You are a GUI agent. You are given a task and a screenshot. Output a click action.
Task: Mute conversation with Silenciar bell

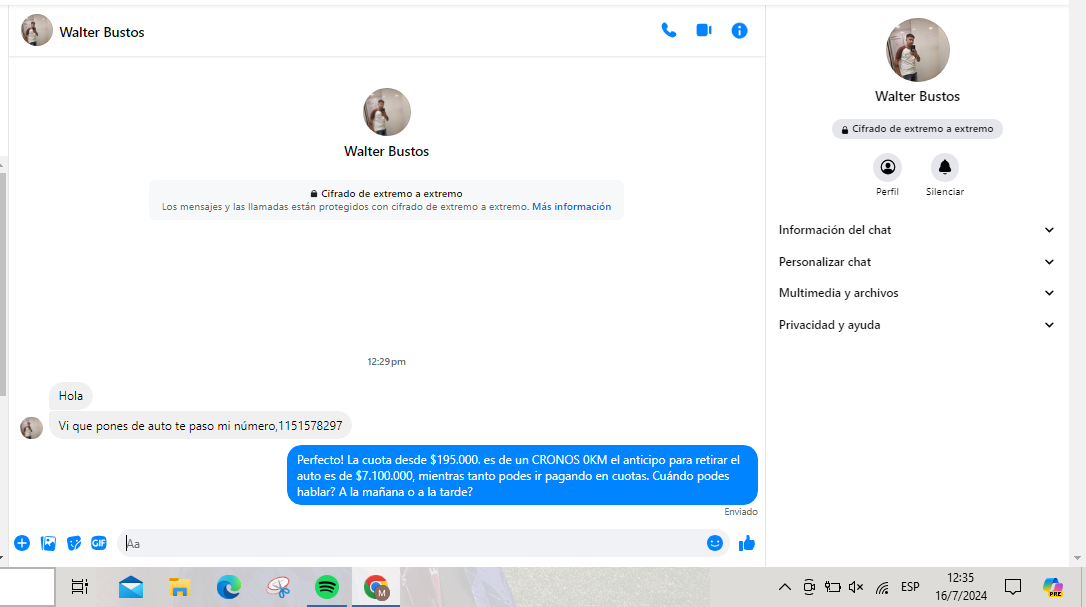[x=944, y=168]
